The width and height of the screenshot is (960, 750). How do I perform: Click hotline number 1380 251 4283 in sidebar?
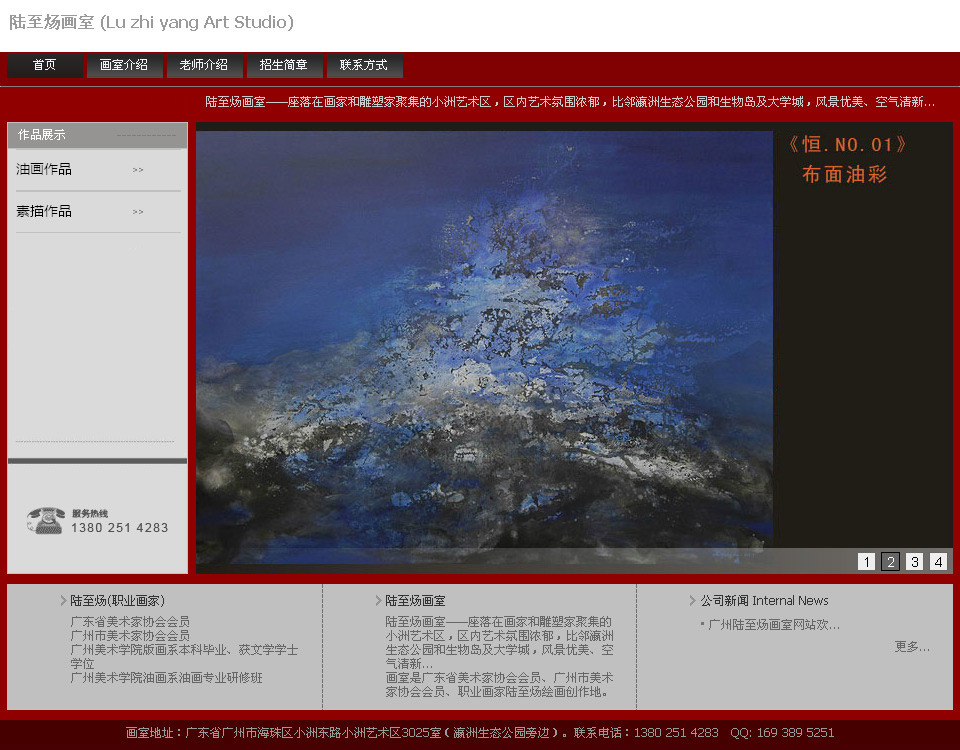click(119, 528)
